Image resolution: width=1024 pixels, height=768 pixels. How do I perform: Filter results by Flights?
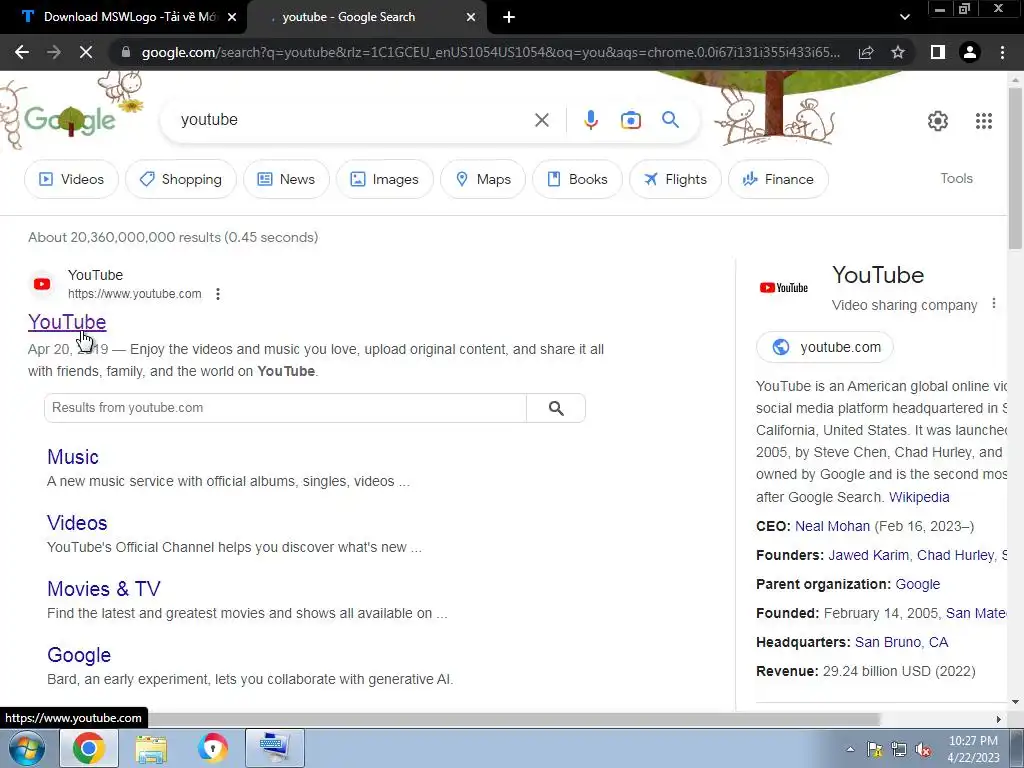[675, 179]
